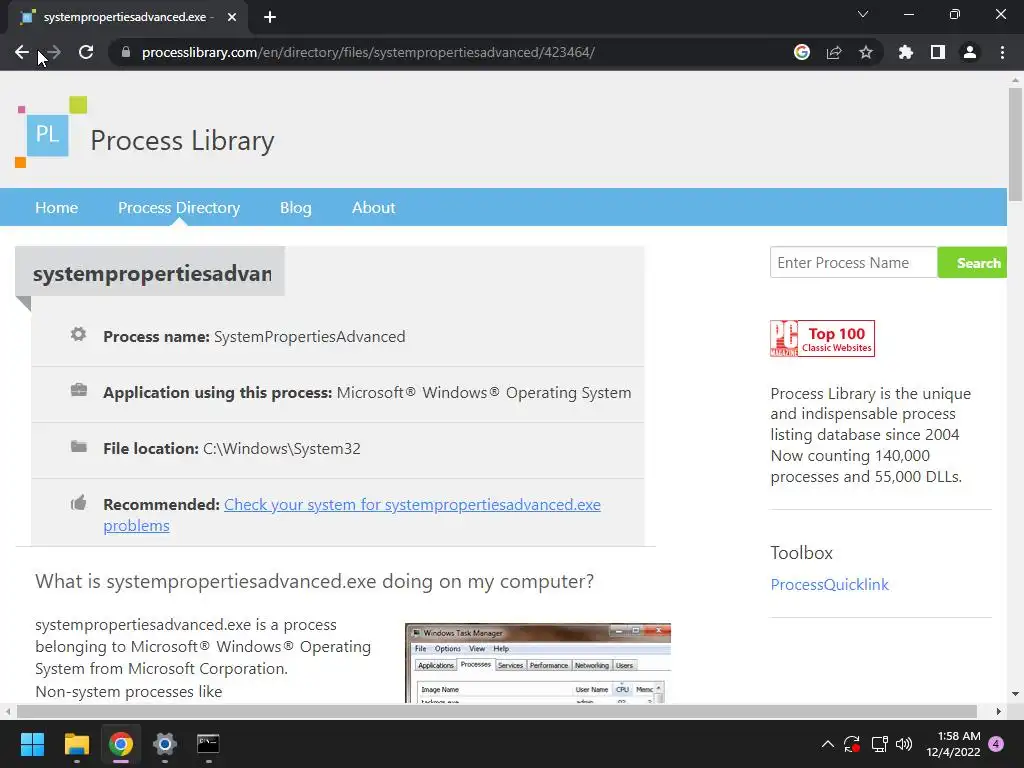Open the Extensions puzzle icon
The image size is (1024, 768).
(x=905, y=52)
